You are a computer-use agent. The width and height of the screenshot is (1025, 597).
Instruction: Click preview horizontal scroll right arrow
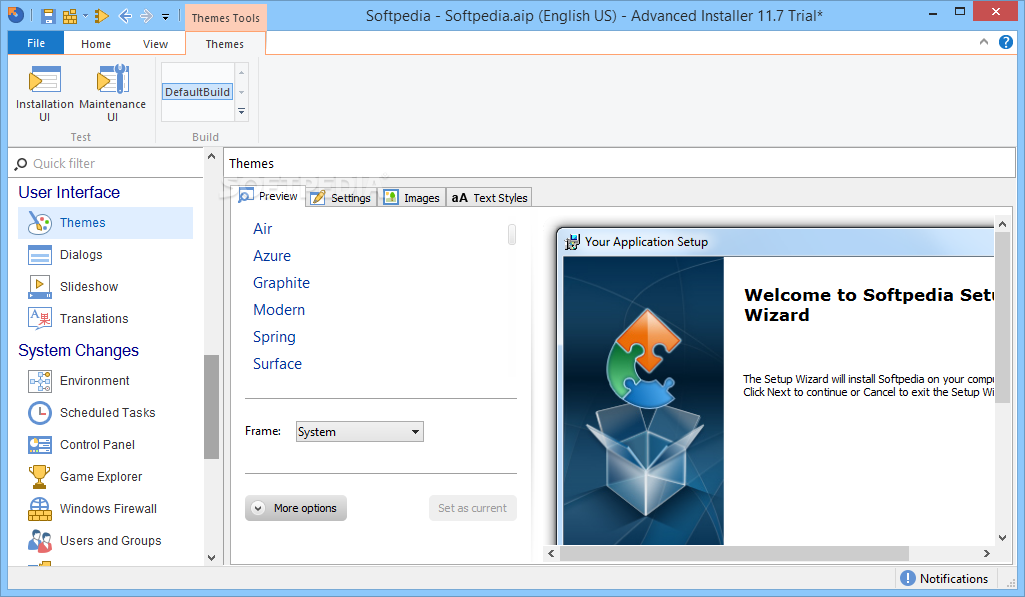point(986,554)
